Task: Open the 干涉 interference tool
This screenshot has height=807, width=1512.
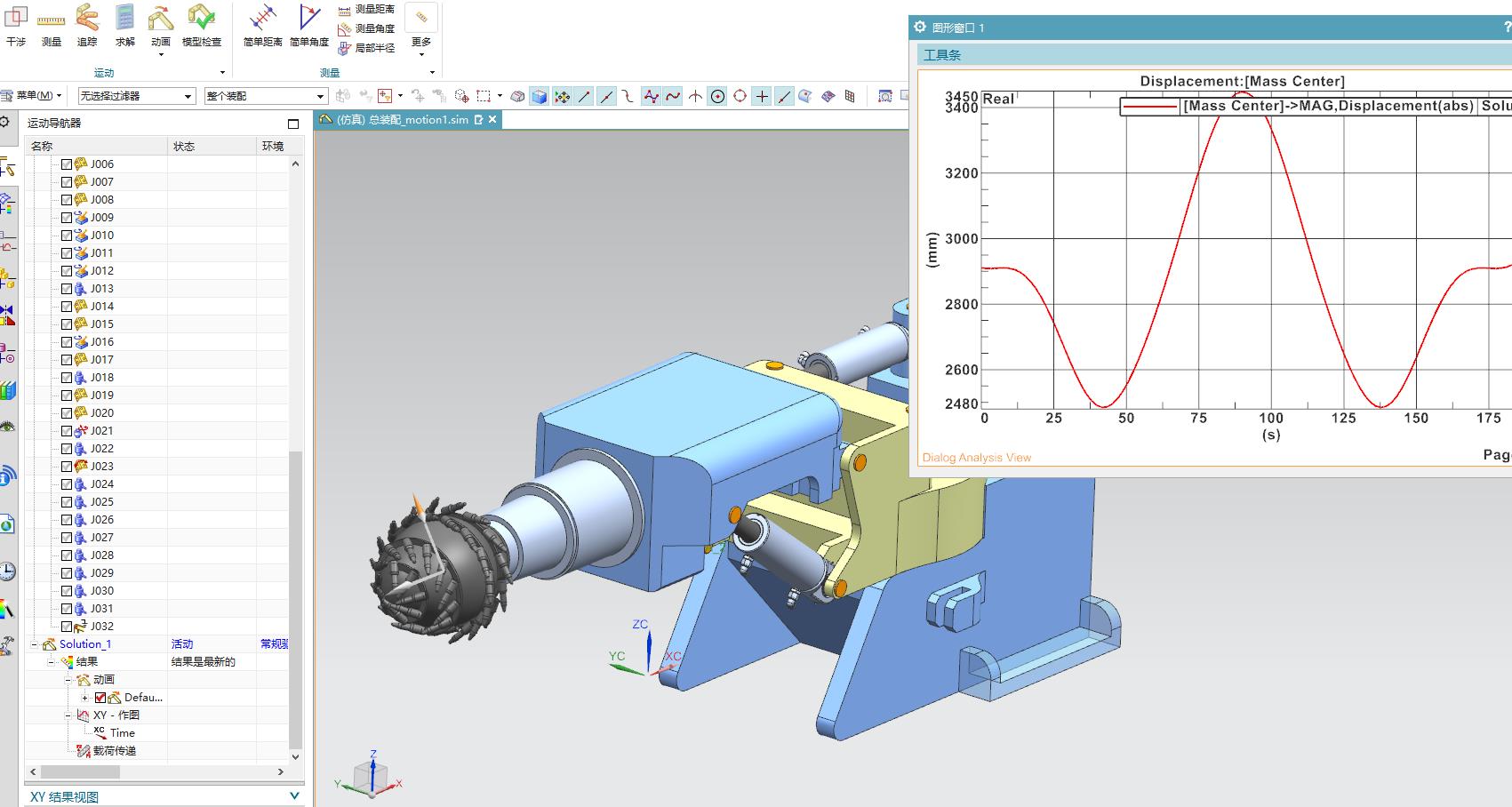Action: point(16,25)
